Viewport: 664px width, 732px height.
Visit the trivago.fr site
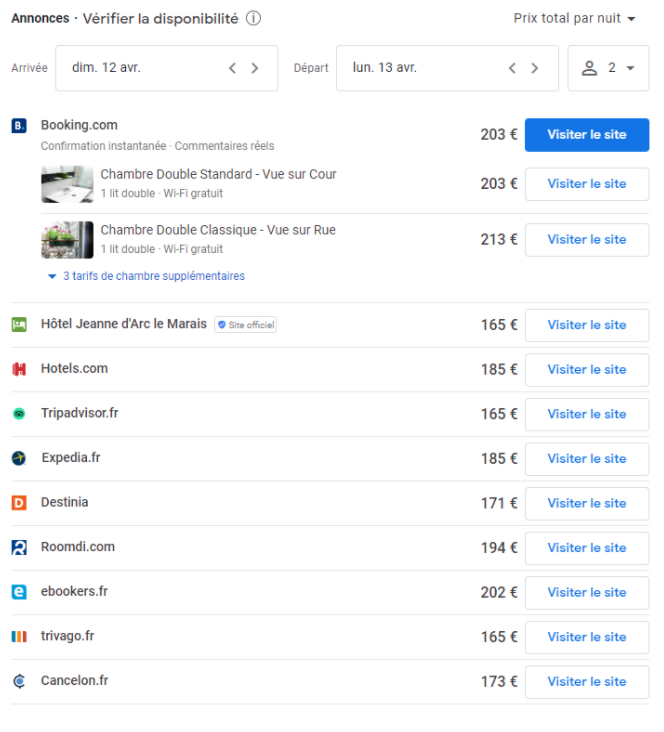[x=587, y=637]
